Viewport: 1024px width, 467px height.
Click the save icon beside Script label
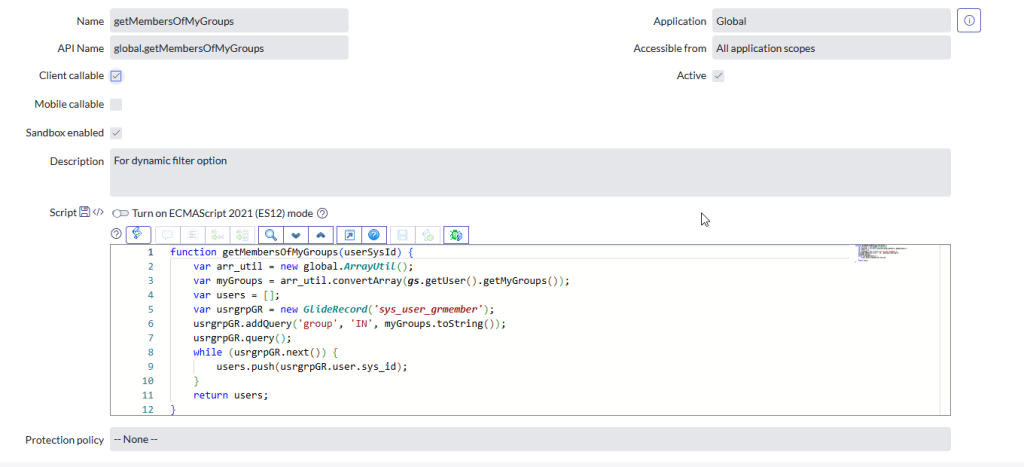[85, 212]
